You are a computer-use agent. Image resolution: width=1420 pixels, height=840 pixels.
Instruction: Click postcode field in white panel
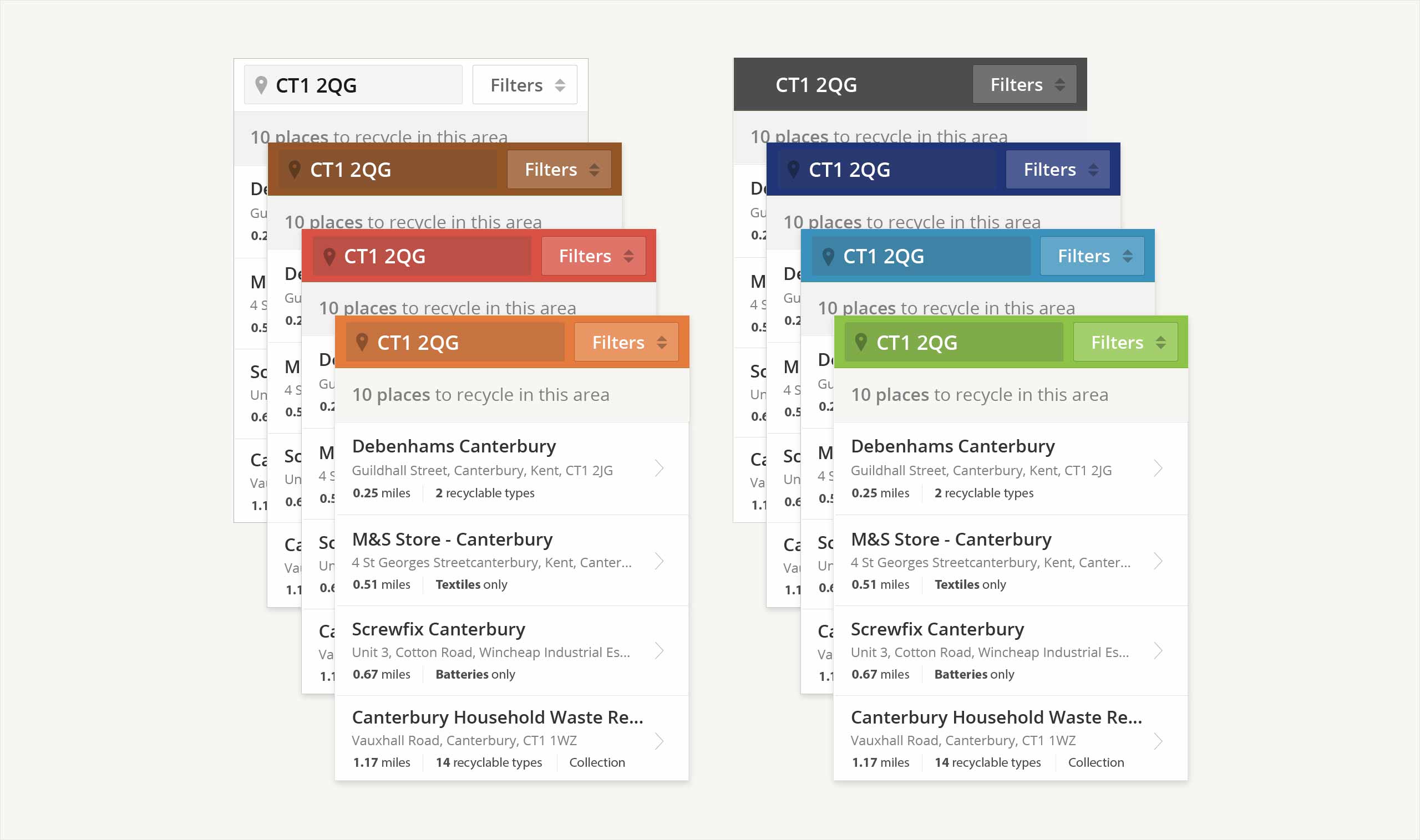353,85
